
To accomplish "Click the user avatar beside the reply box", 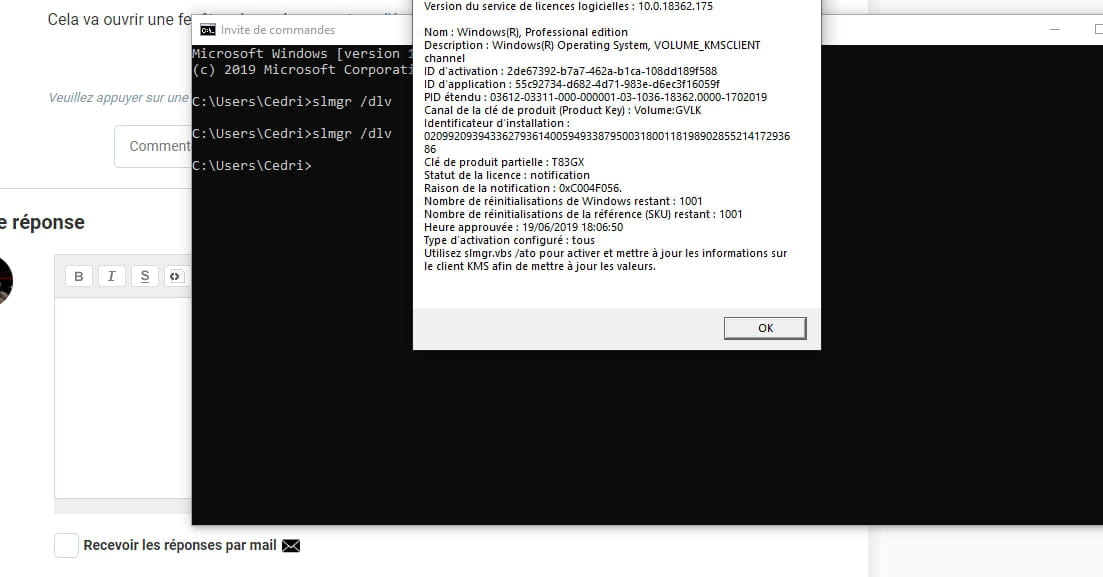I will tap(4, 280).
